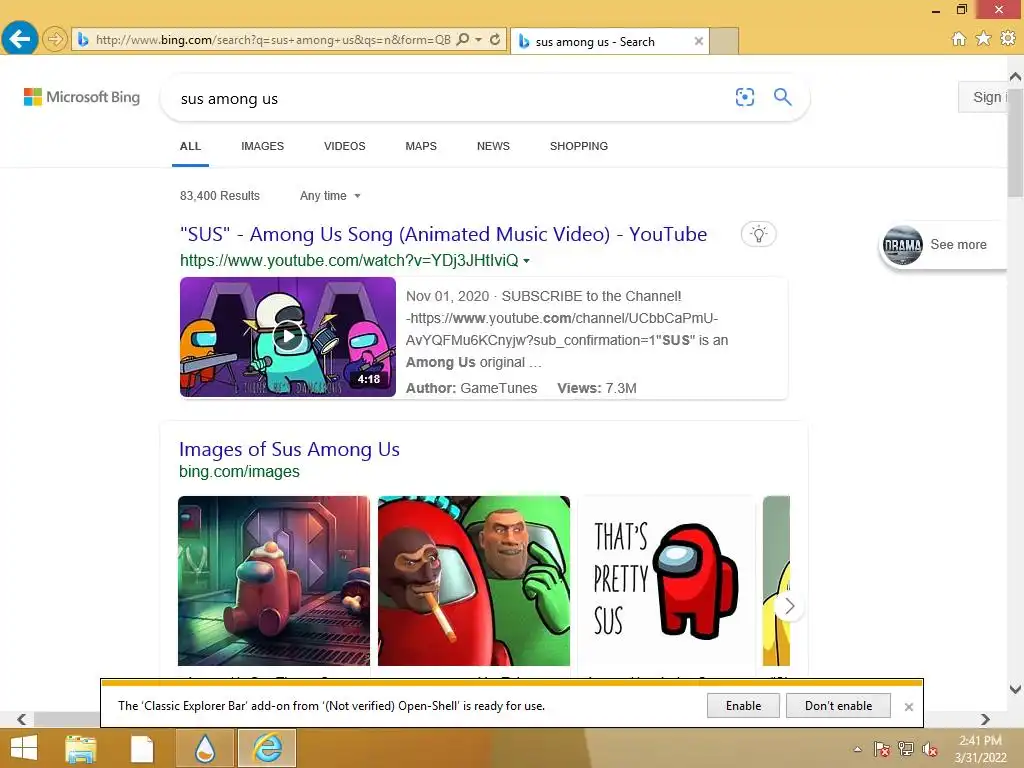This screenshot has height=768, width=1024.
Task: Click Enable for Classic Explorer Bar add-on
Action: click(x=743, y=706)
